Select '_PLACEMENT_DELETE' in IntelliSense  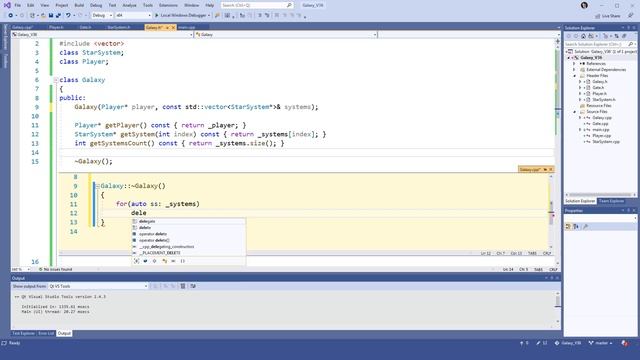point(189,253)
